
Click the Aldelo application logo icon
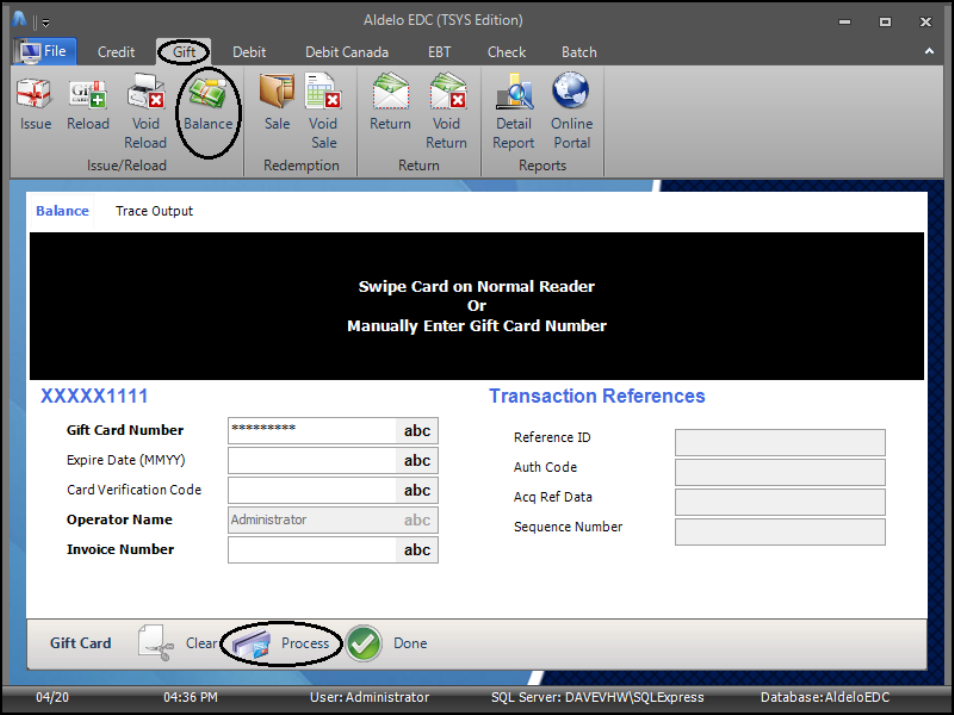click(x=19, y=20)
